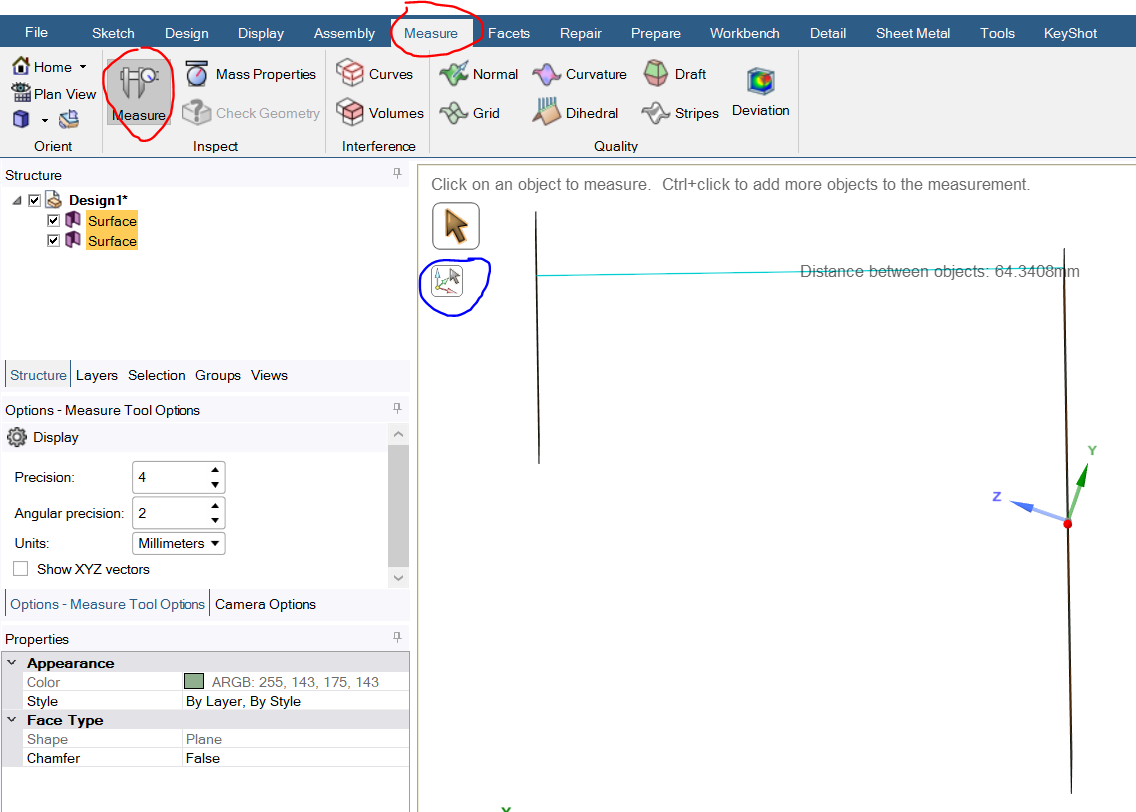The width and height of the screenshot is (1136, 812).
Task: Pin the Options panel
Action: pyautogui.click(x=397, y=409)
